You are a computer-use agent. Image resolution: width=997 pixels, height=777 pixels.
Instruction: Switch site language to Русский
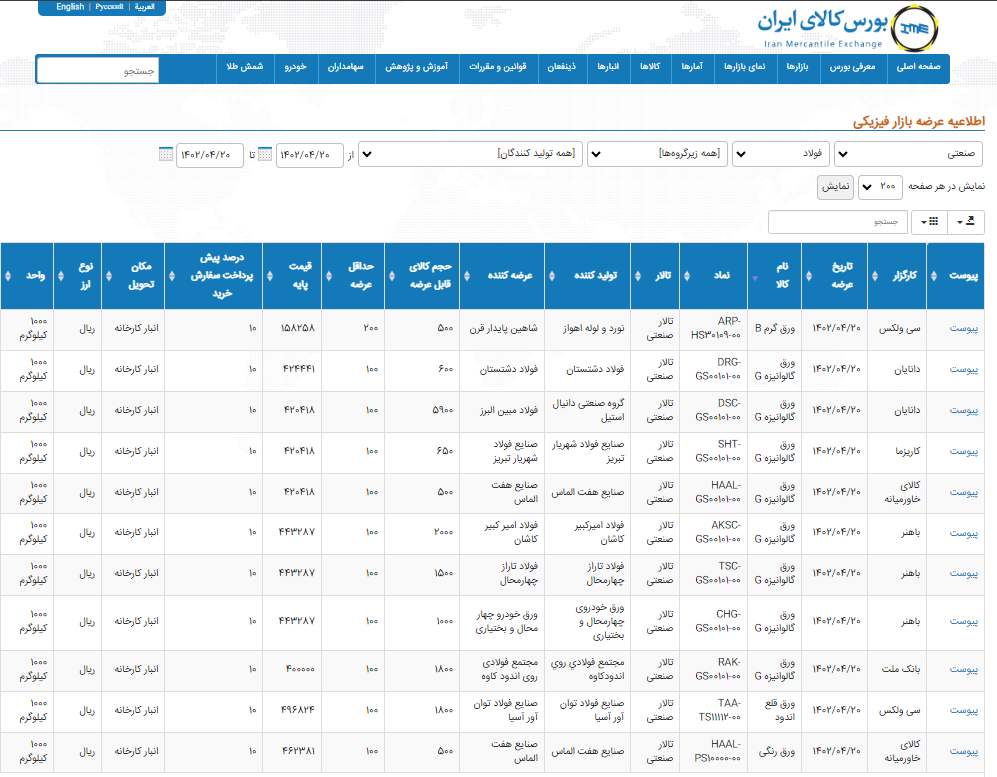109,7
